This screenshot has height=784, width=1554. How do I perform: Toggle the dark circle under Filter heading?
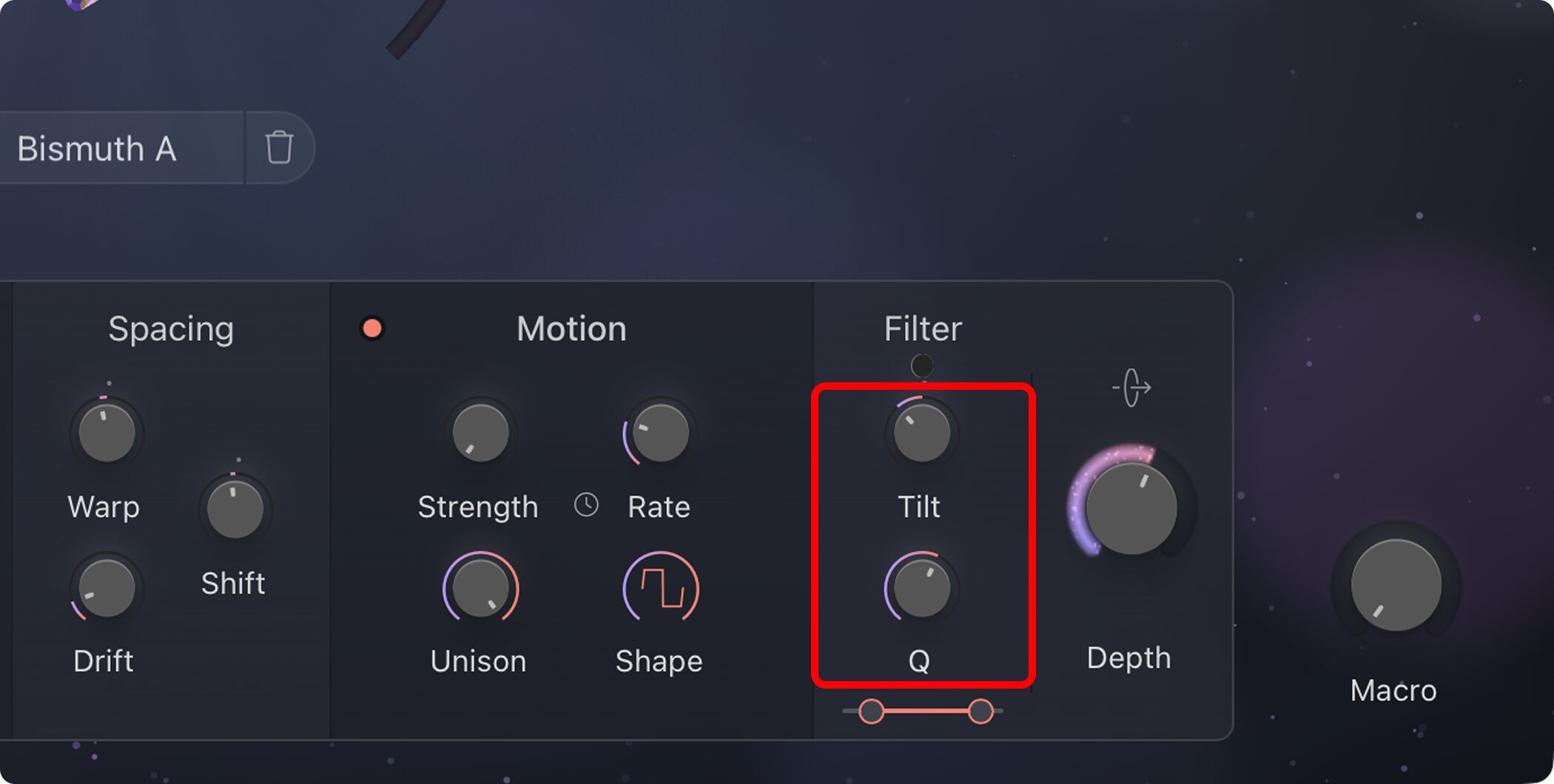tap(922, 365)
